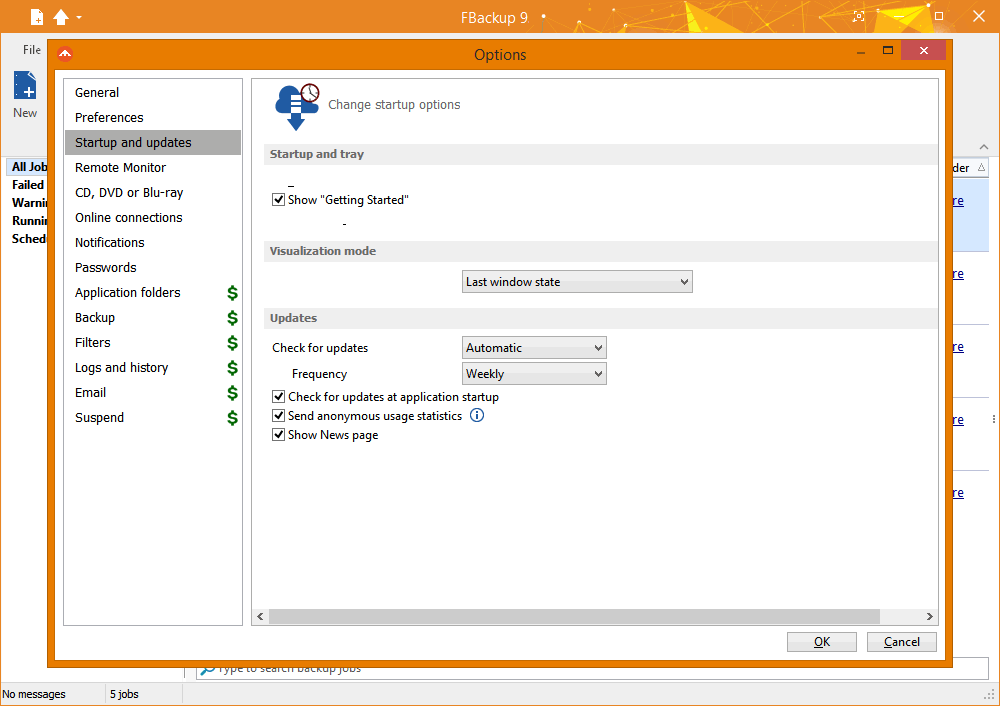This screenshot has height=706, width=1000.
Task: Select Online connections page
Action: point(153,217)
